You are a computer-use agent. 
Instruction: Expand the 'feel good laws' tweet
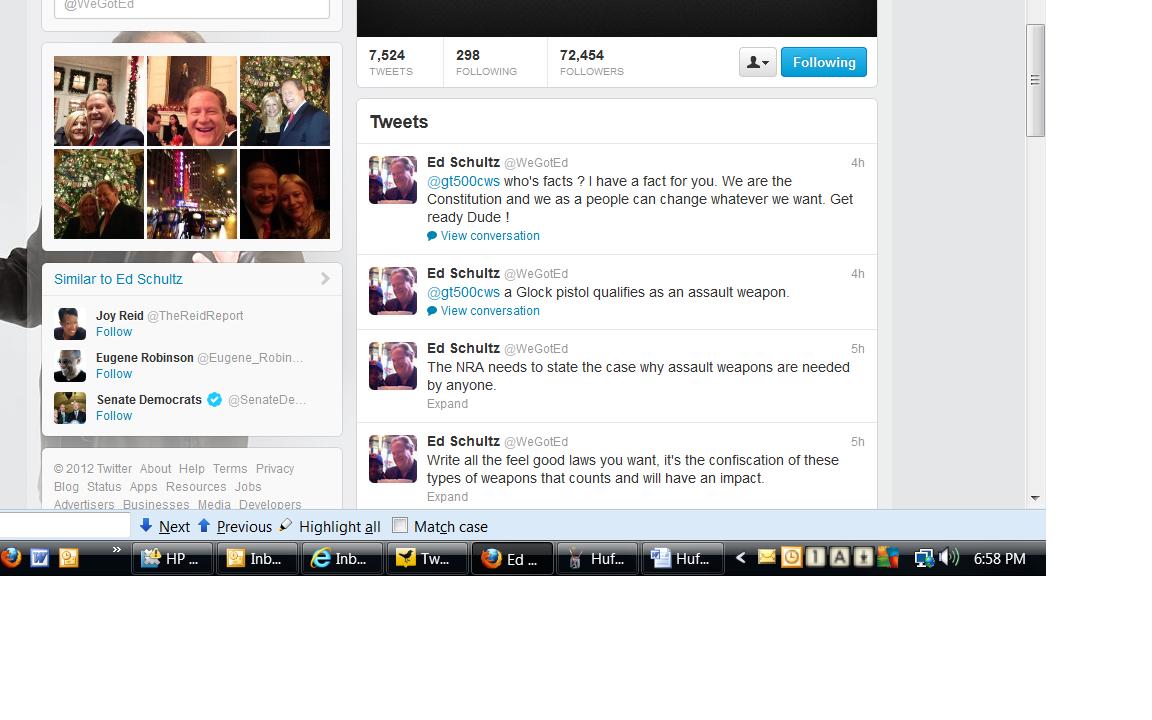click(x=447, y=497)
